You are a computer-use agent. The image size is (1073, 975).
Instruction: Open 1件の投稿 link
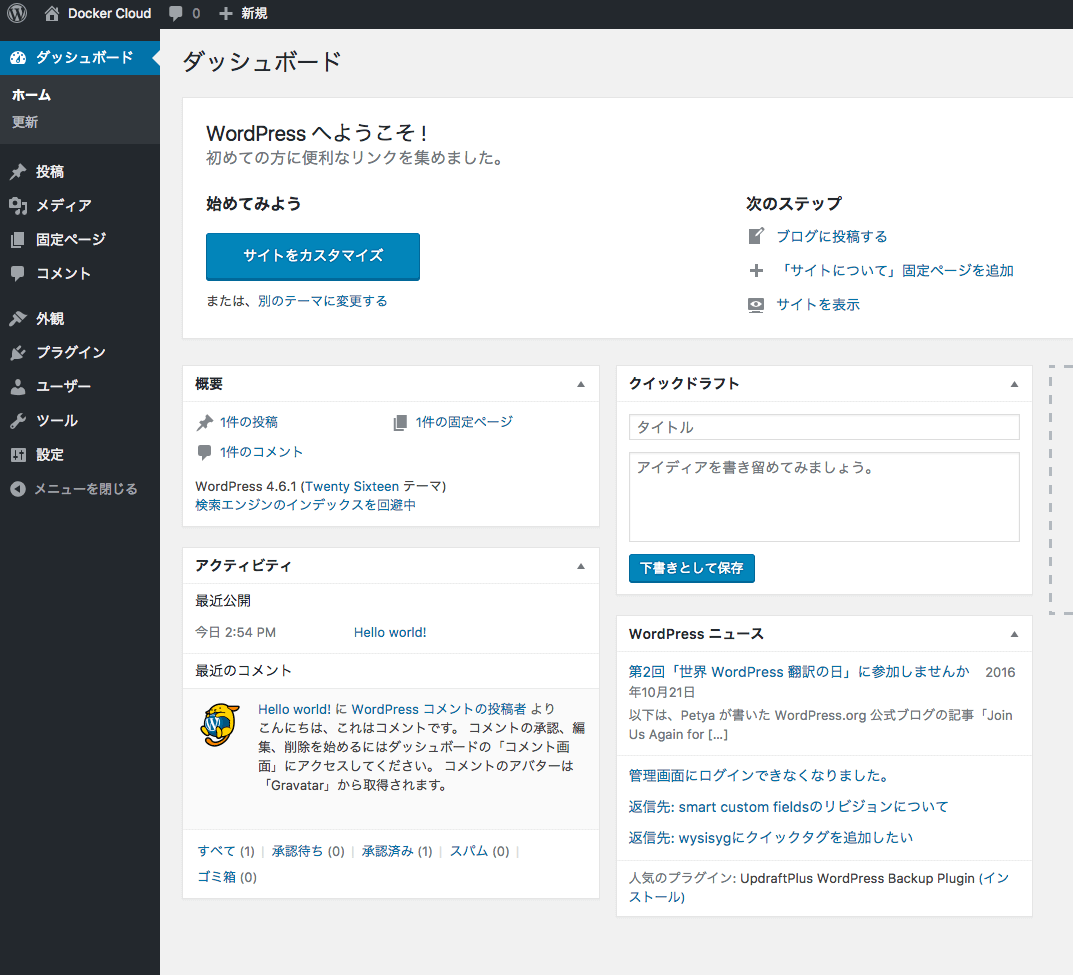point(248,422)
